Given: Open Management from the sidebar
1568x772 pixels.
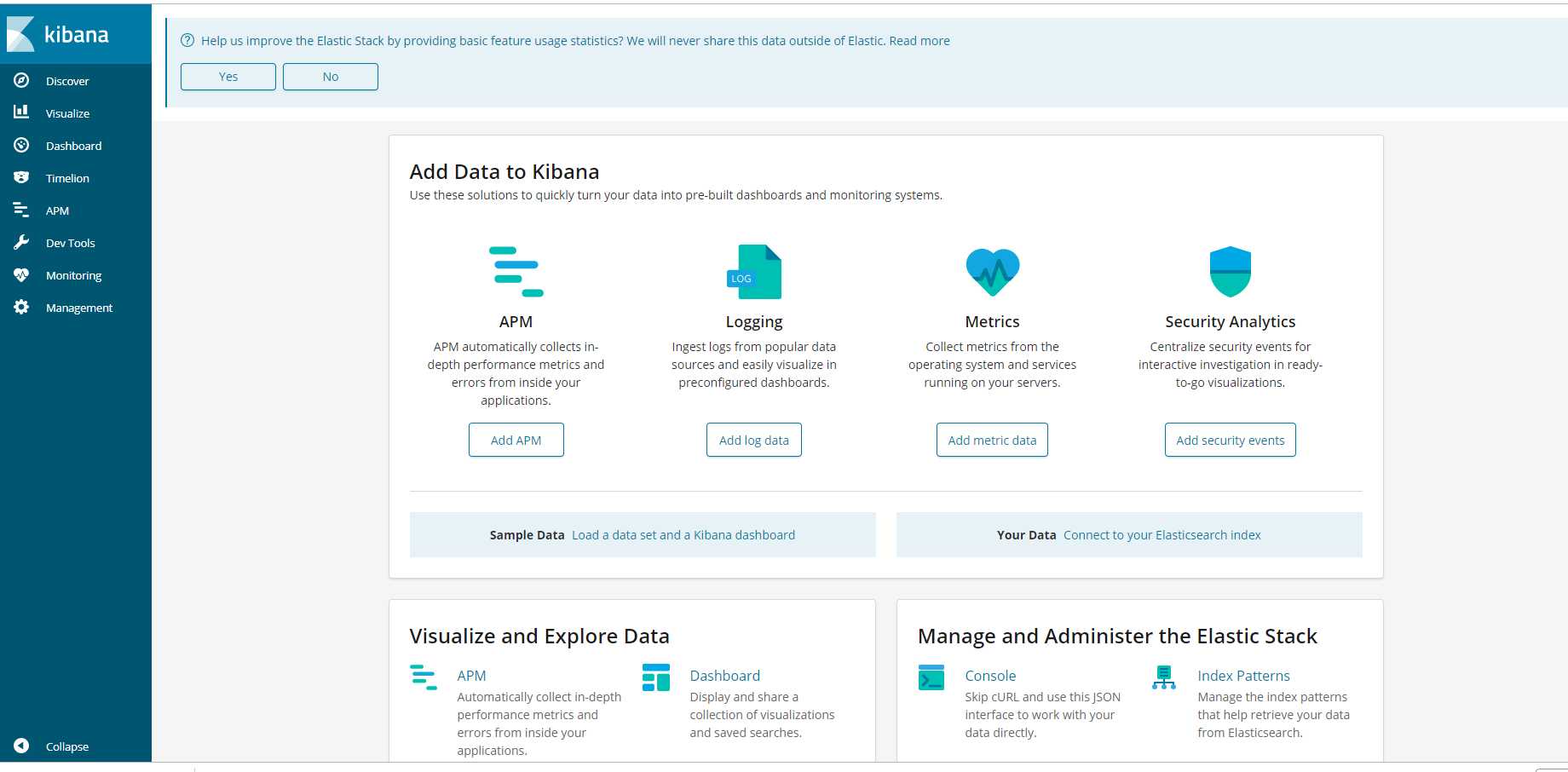Looking at the screenshot, I should point(79,308).
